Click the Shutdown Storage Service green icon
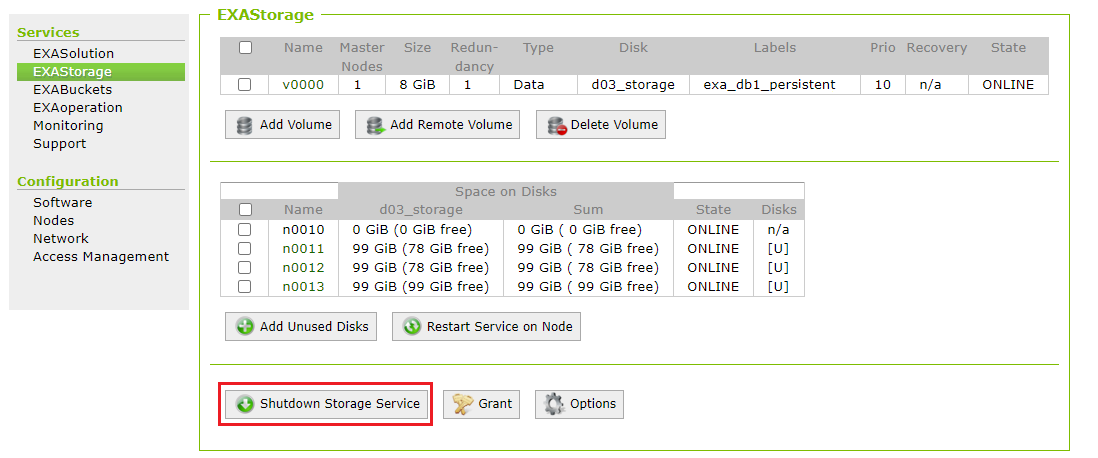 point(245,404)
